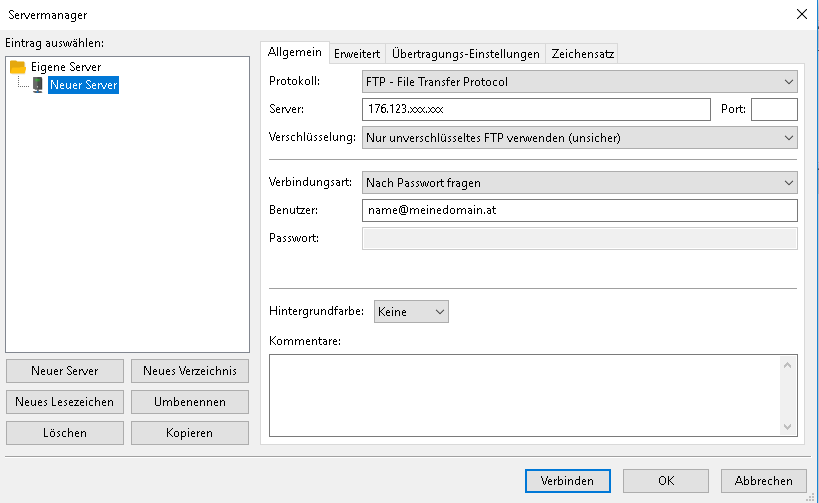Switch to the Erweitert tab
819x503 pixels.
point(357,54)
